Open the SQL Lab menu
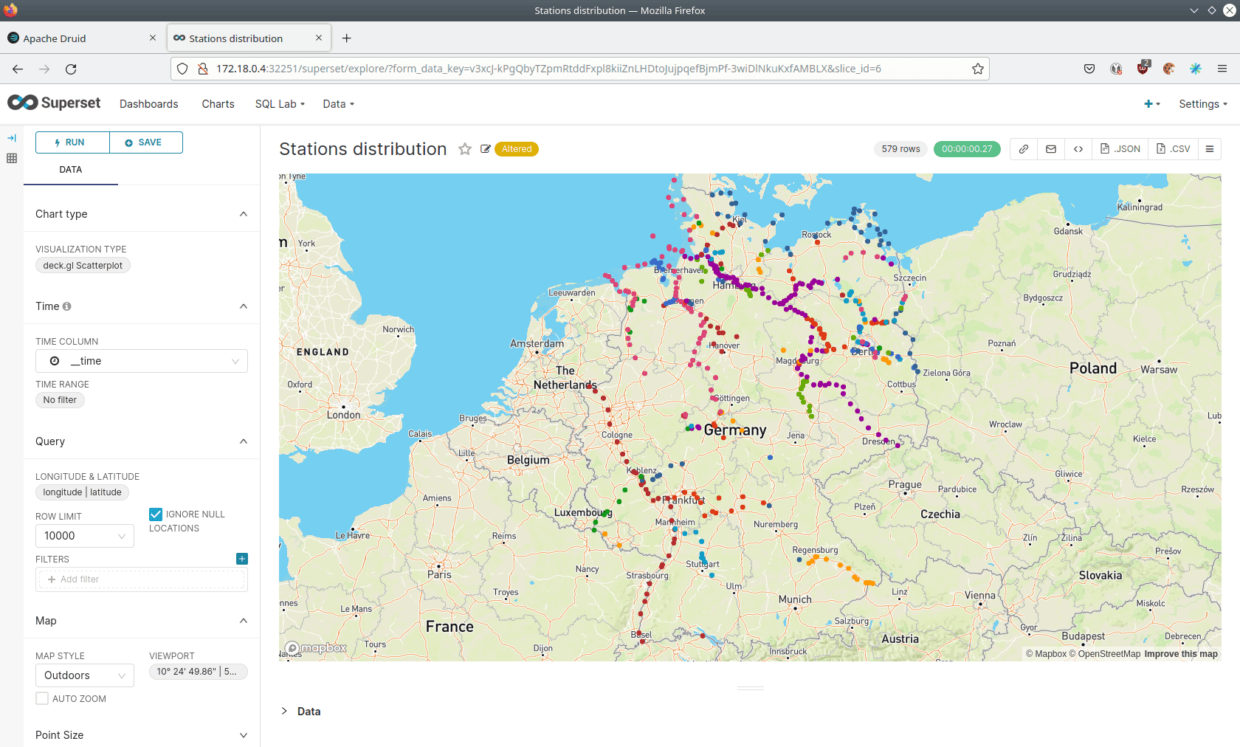Screen dimensions: 1240x747 tap(279, 103)
